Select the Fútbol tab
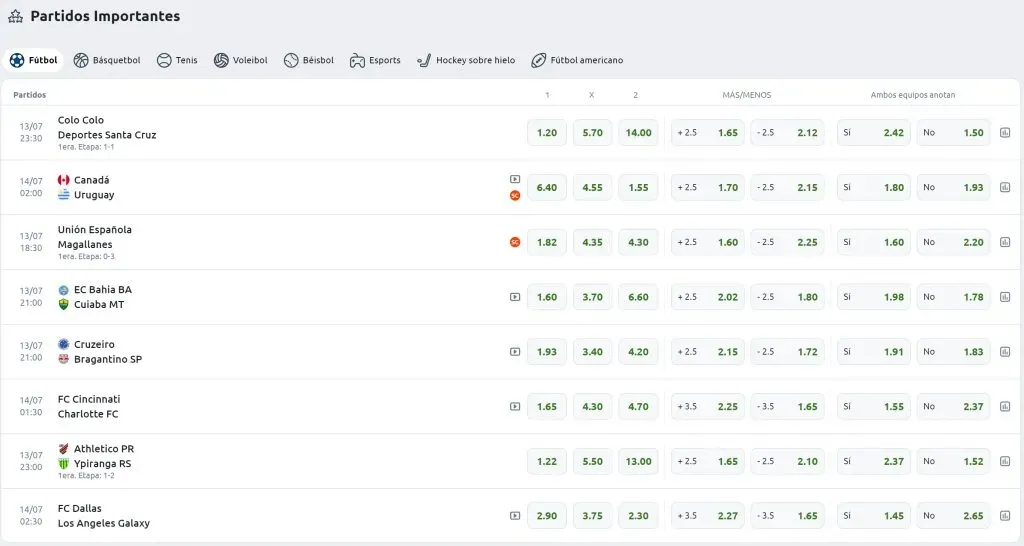Viewport: 1024px width, 546px height. click(x=34, y=60)
